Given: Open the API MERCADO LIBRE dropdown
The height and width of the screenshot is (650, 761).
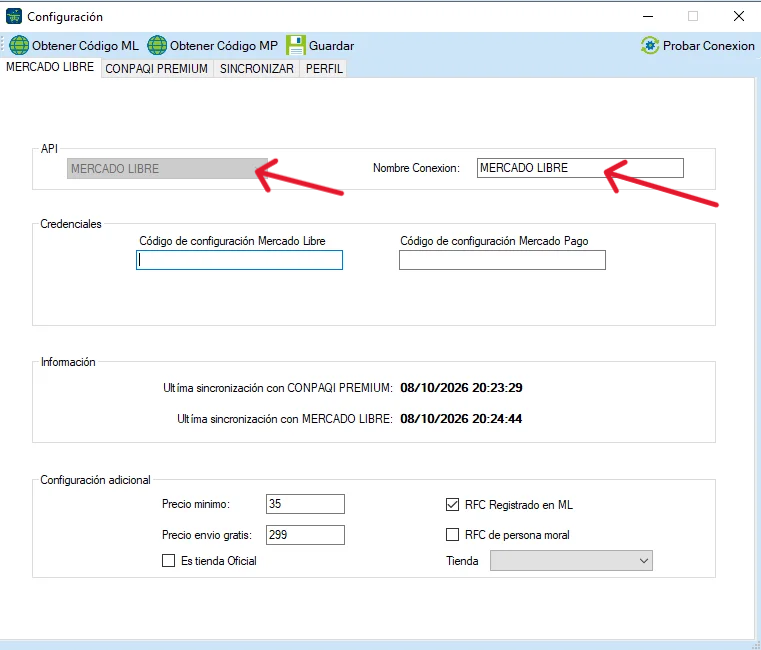Looking at the screenshot, I should point(167,168).
